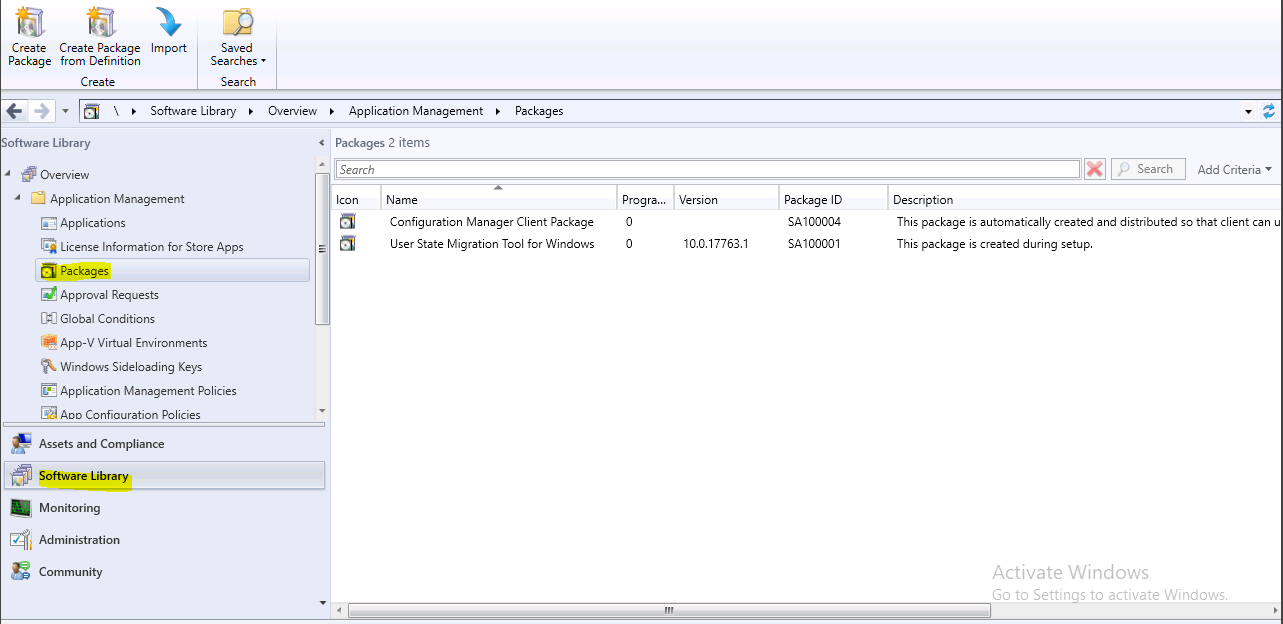Click the Import arrow icon
Viewport: 1283px width, 624px height.
coord(168,22)
